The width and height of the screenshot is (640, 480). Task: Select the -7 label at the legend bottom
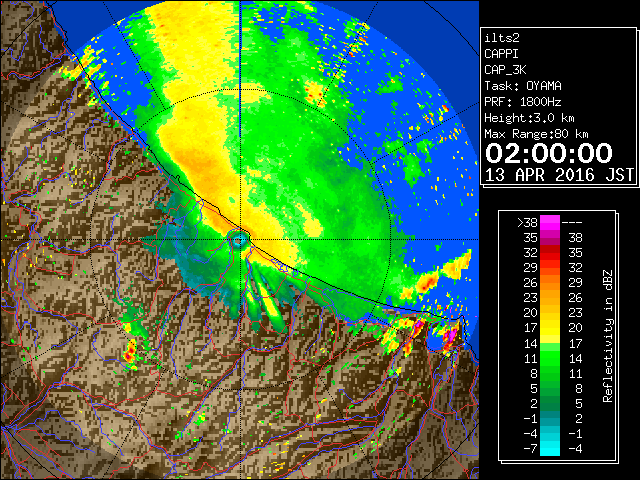pyautogui.click(x=530, y=449)
